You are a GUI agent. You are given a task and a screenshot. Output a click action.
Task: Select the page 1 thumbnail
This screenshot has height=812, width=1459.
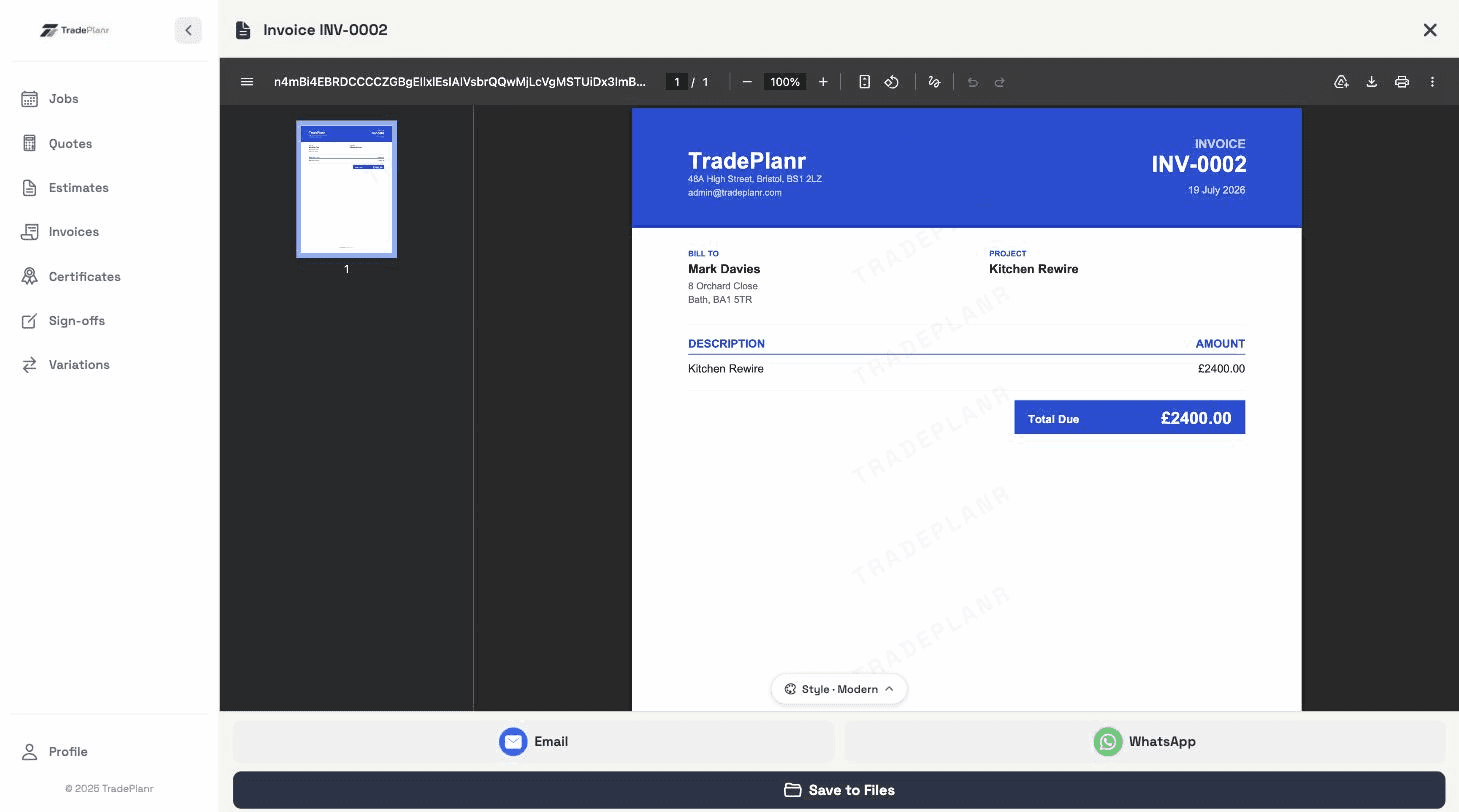click(347, 189)
